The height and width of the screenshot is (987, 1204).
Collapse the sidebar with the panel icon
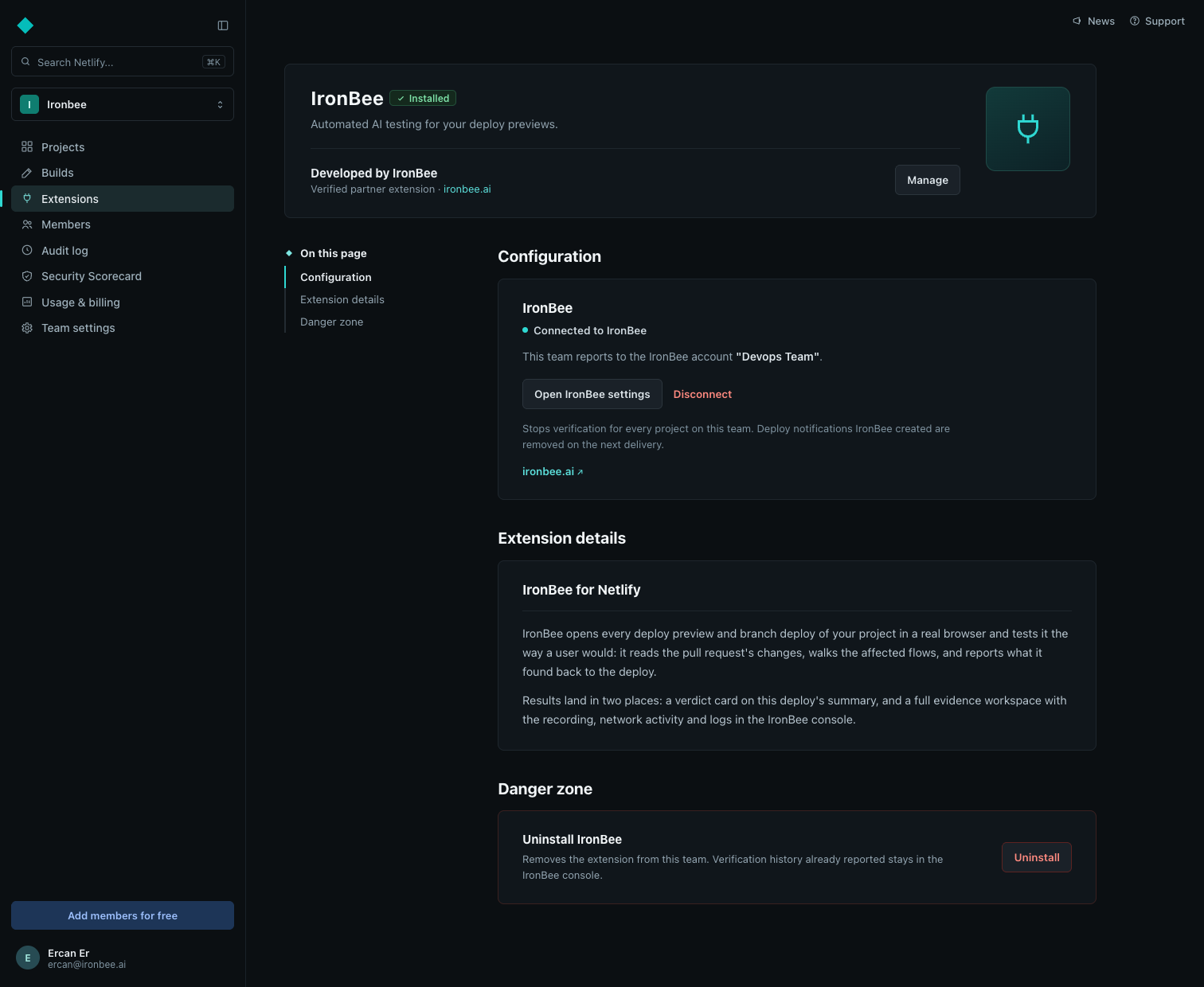pos(223,25)
